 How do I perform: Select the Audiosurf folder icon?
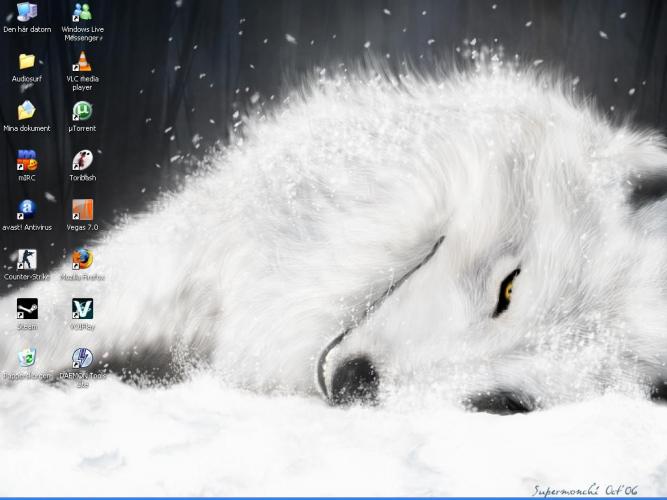click(x=27, y=62)
